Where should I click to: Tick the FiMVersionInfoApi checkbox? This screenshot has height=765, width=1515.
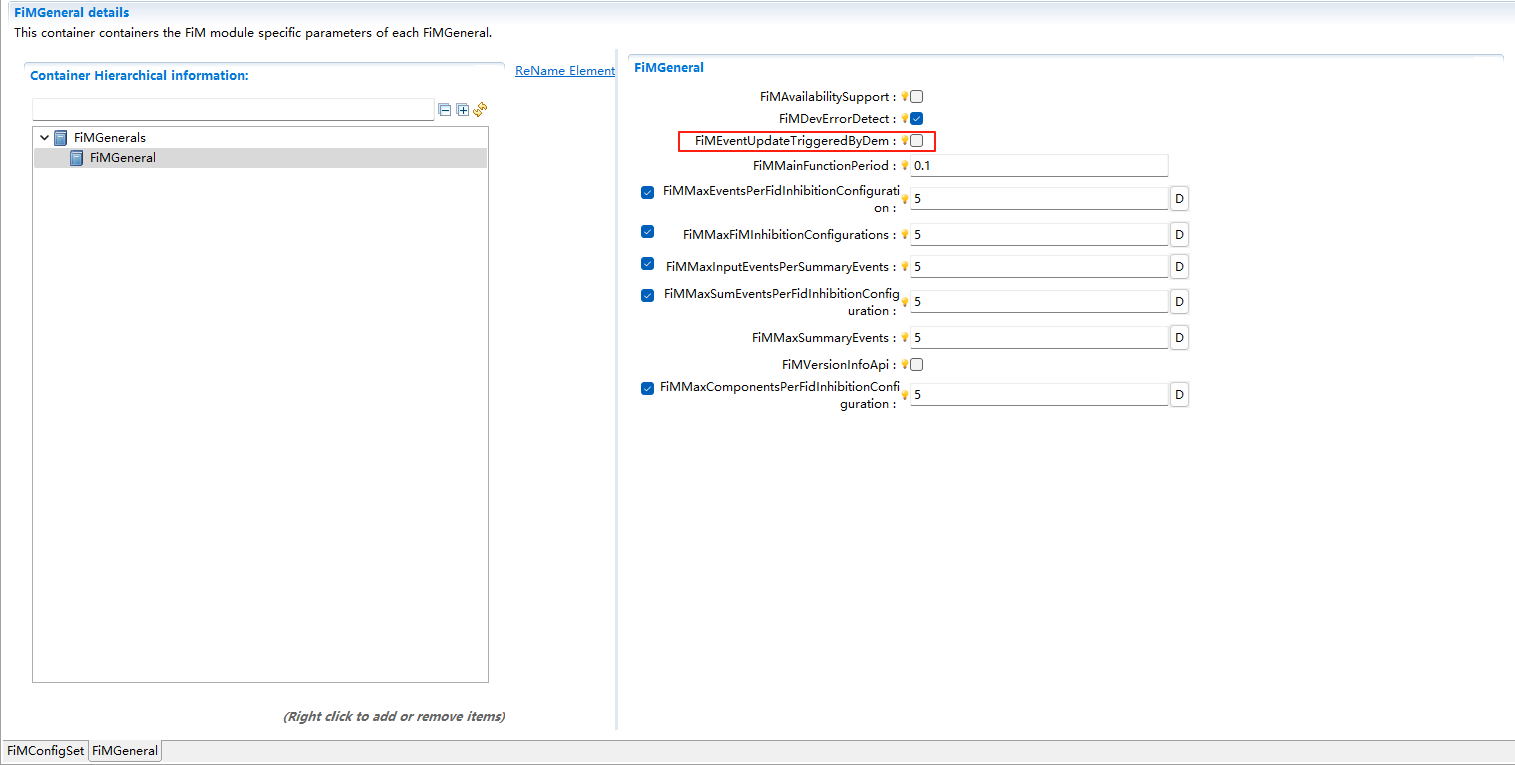pyautogui.click(x=917, y=365)
